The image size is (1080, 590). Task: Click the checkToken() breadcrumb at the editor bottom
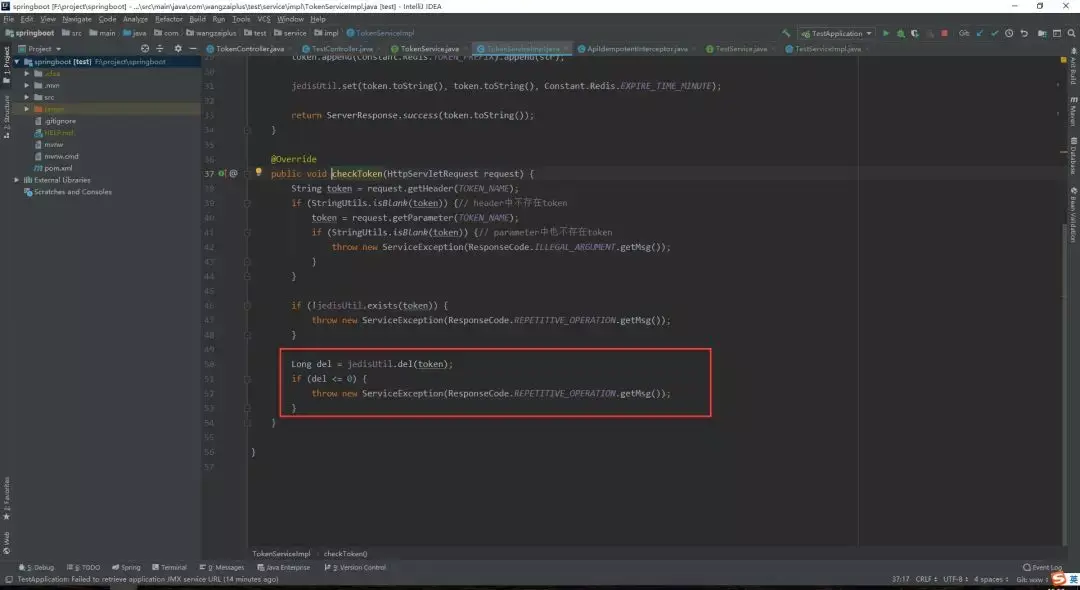[x=346, y=554]
